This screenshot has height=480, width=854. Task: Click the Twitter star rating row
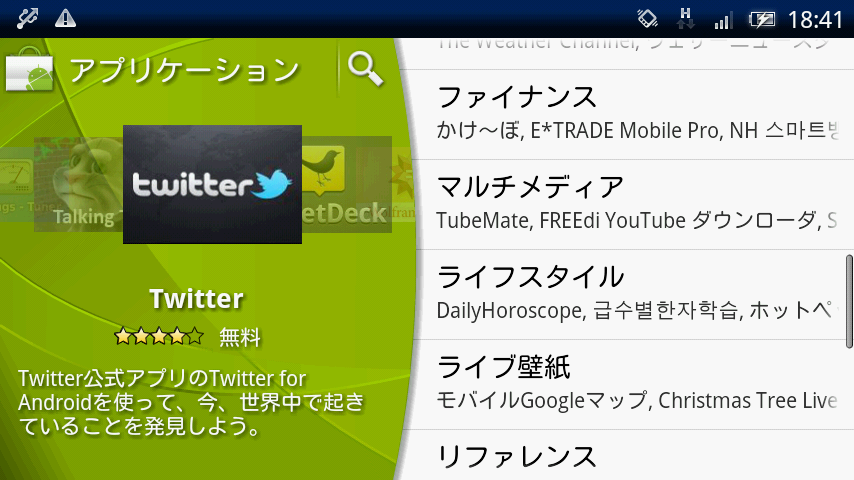[x=158, y=336]
